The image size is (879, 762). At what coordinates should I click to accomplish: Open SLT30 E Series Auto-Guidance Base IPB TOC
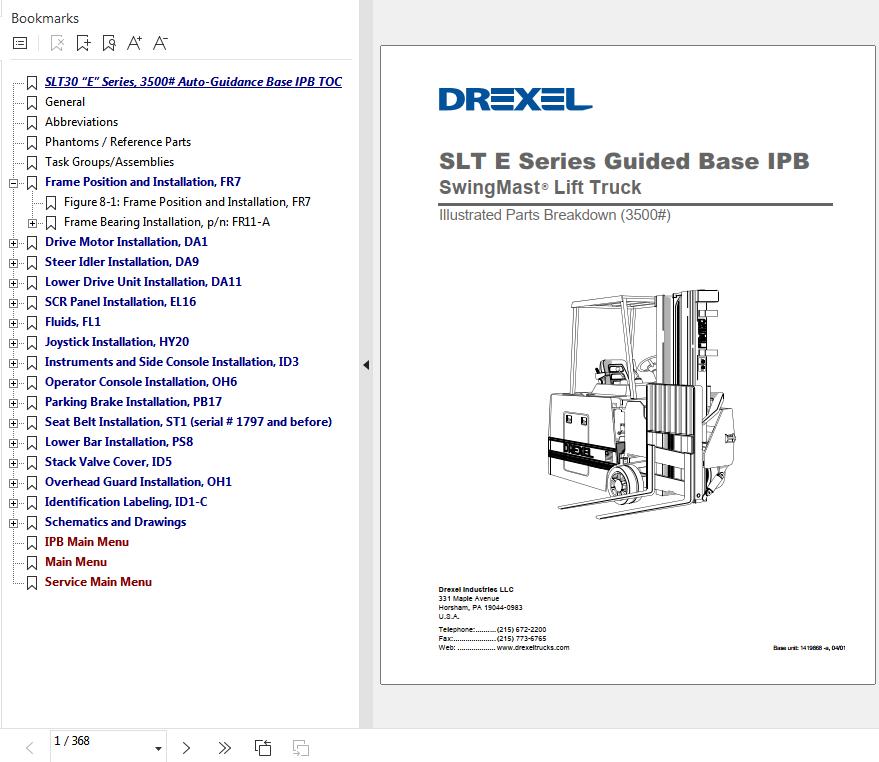point(193,82)
